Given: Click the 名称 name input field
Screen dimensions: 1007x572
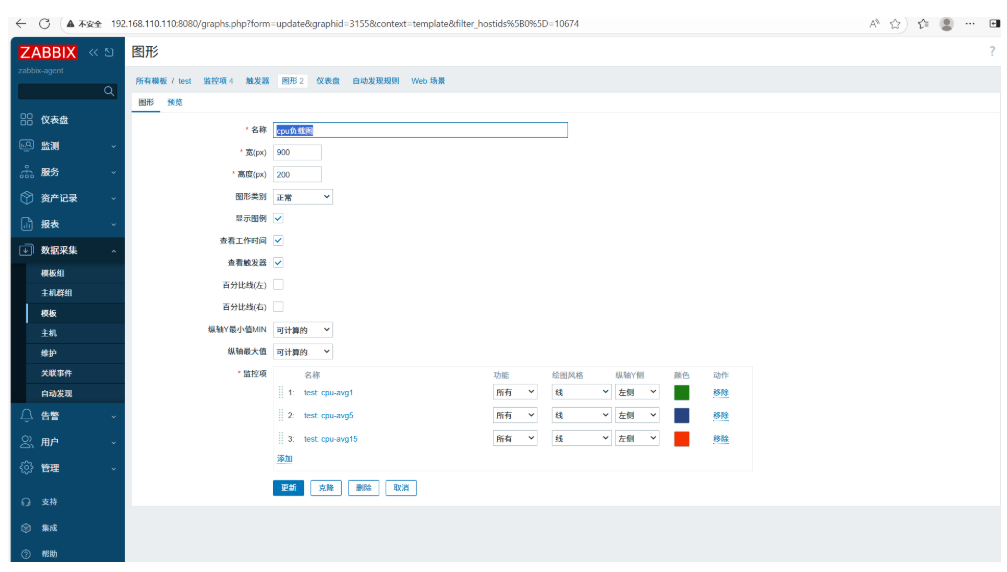Looking at the screenshot, I should coord(420,130).
